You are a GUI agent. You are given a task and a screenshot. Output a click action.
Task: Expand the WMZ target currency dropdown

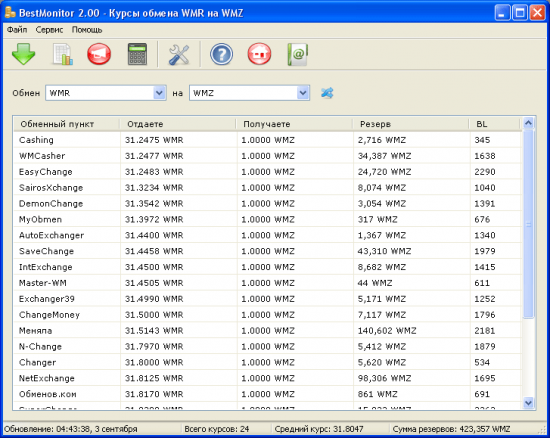coord(303,93)
